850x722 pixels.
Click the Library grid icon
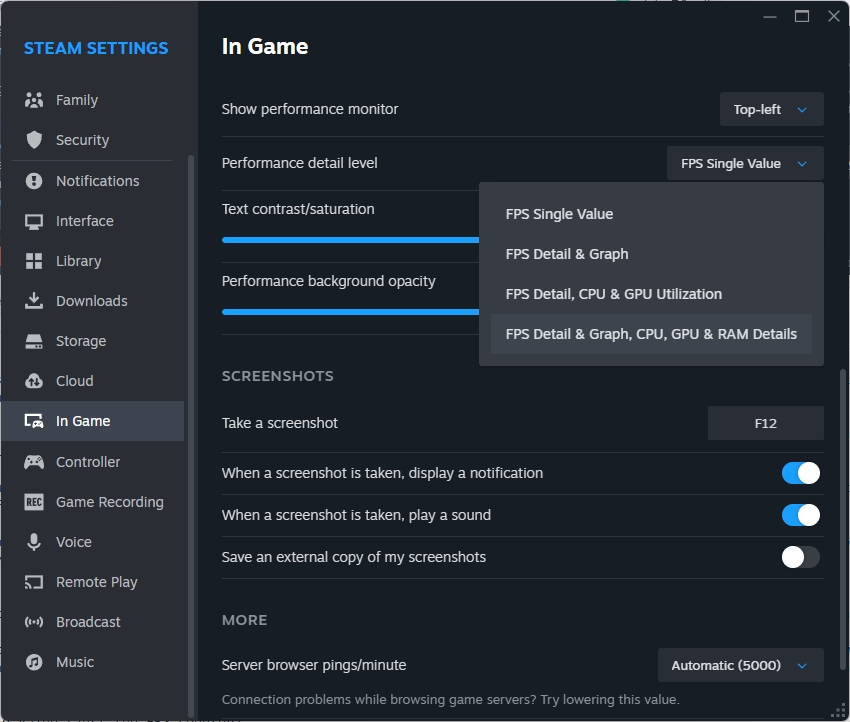click(x=34, y=261)
